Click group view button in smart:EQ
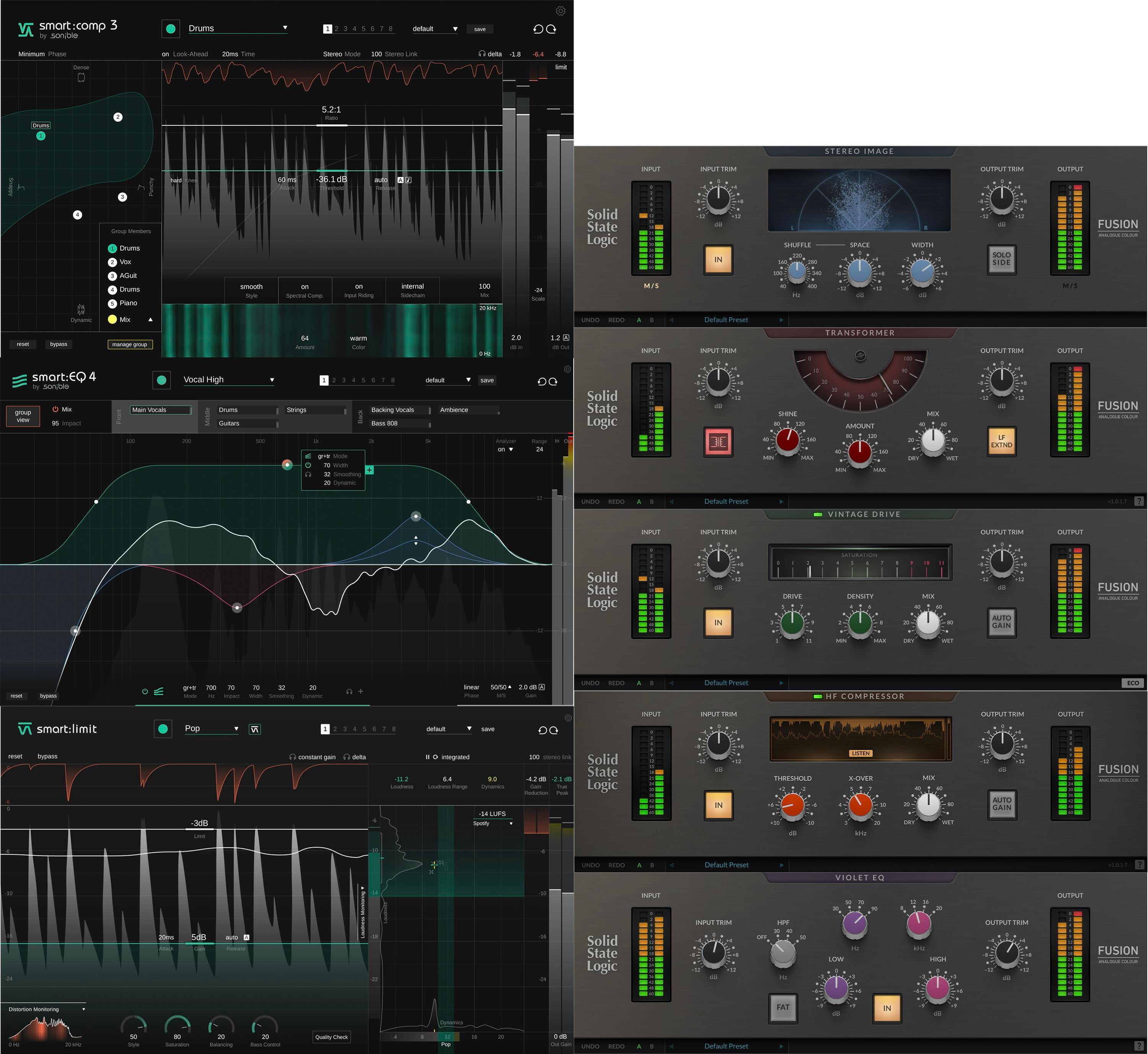The height and width of the screenshot is (1054, 1148). tap(23, 416)
